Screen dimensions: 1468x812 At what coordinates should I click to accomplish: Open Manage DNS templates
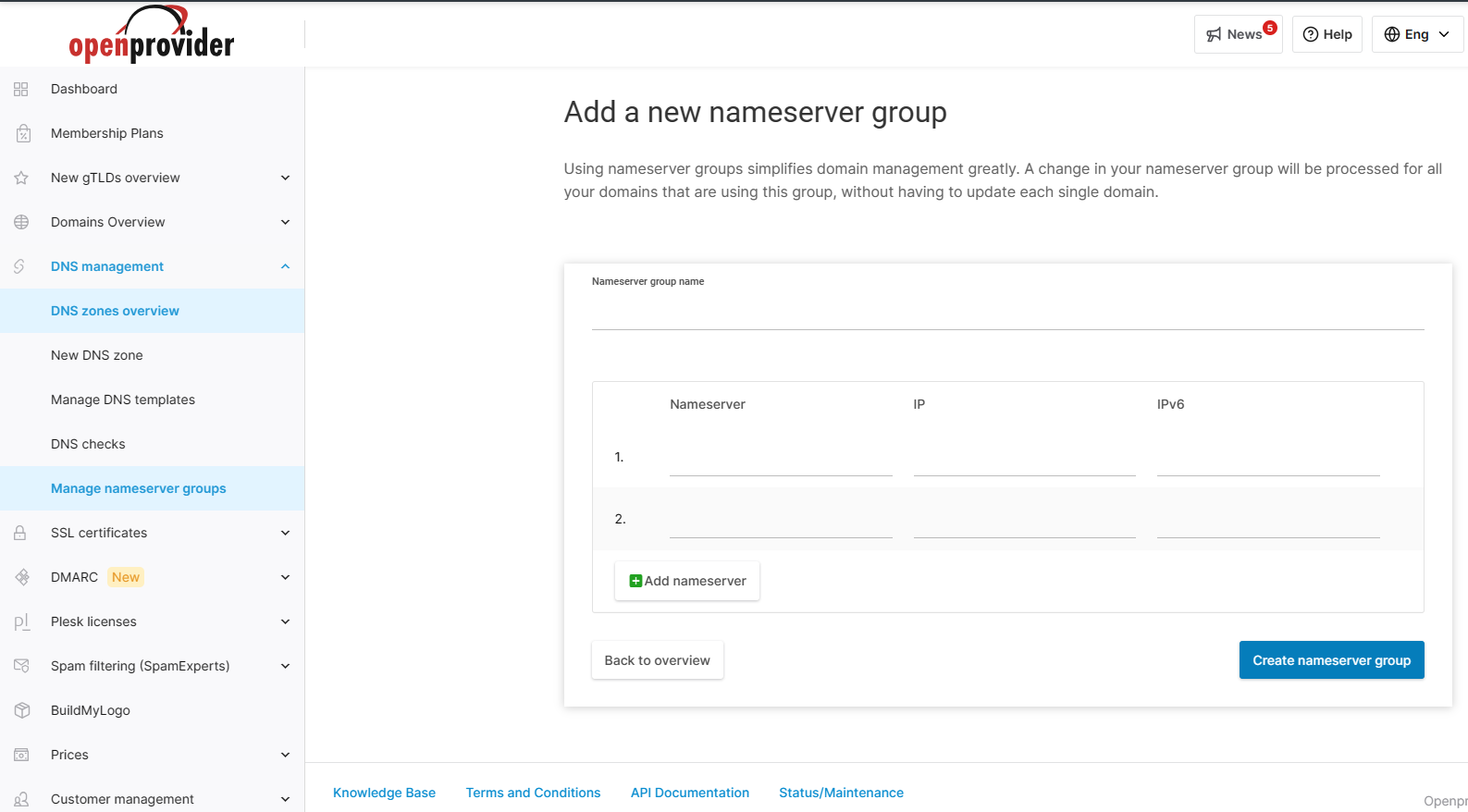click(152, 400)
